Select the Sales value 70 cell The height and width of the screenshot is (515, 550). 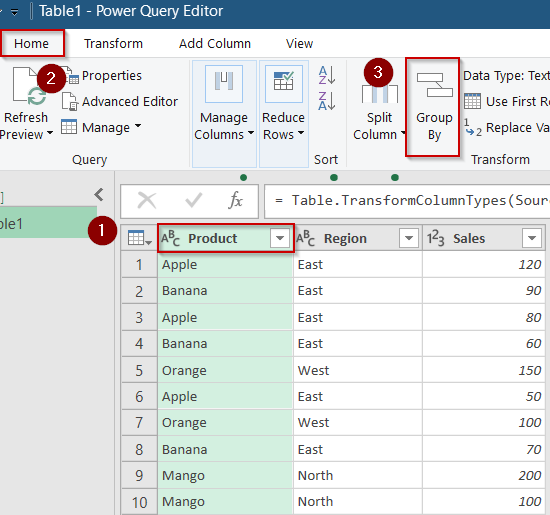pyautogui.click(x=484, y=449)
